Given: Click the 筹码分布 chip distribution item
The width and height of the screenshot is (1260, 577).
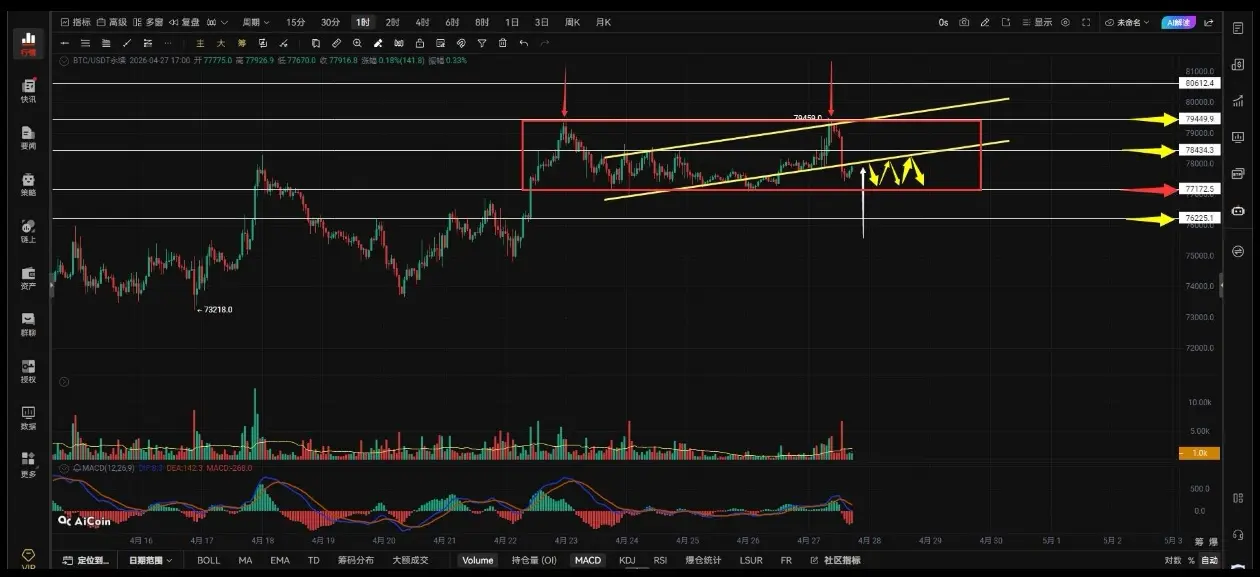Looking at the screenshot, I should 355,560.
